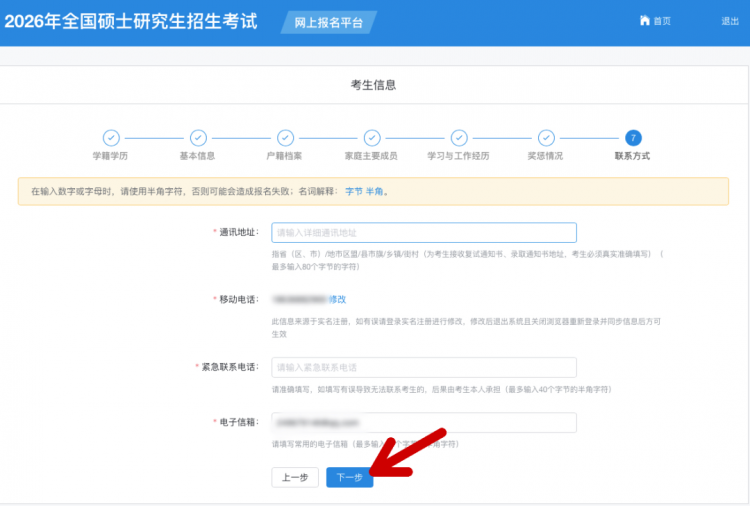Open the 首页 link in header
Image resolution: width=750 pixels, height=506 pixels.
pyautogui.click(x=661, y=21)
